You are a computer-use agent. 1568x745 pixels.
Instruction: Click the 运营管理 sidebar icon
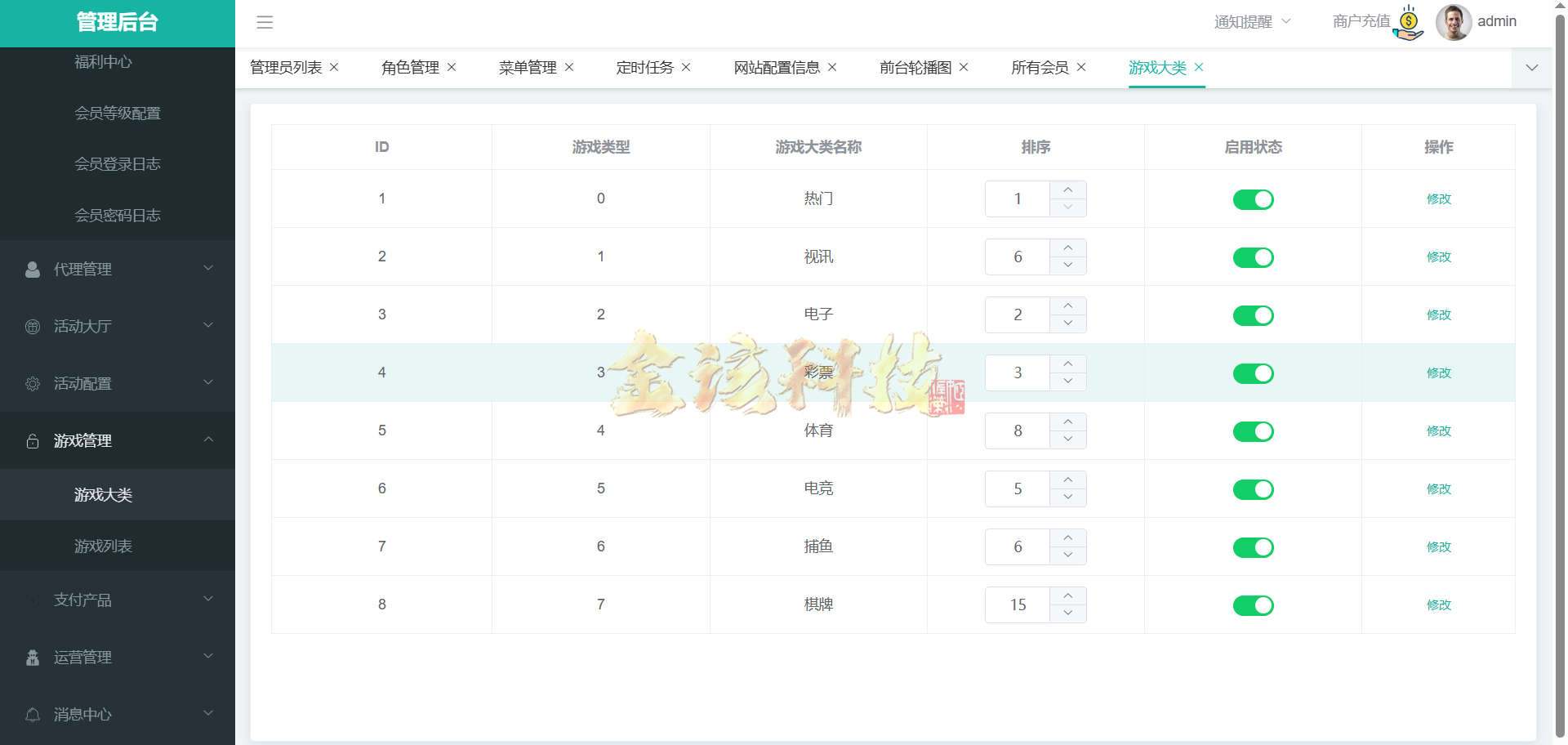tap(33, 657)
